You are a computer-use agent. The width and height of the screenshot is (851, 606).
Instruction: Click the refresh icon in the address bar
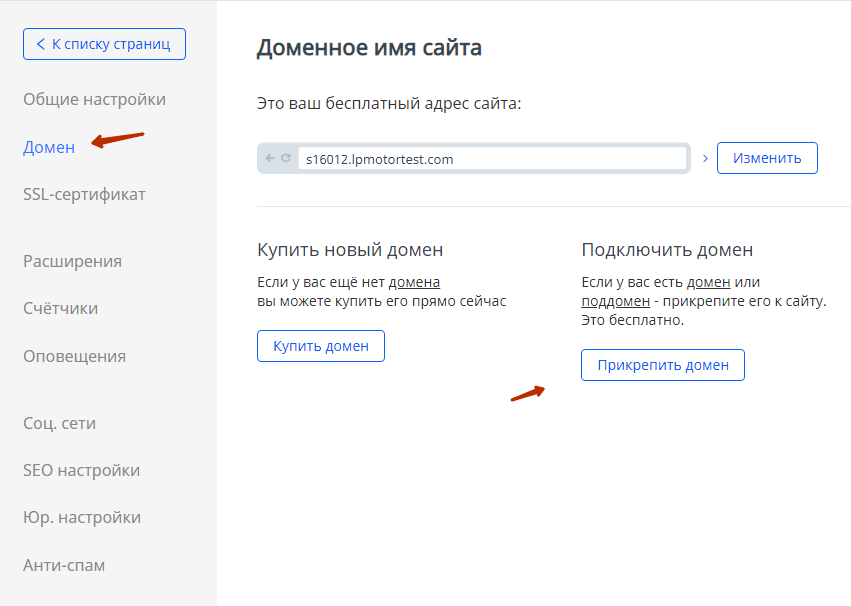tap(285, 158)
